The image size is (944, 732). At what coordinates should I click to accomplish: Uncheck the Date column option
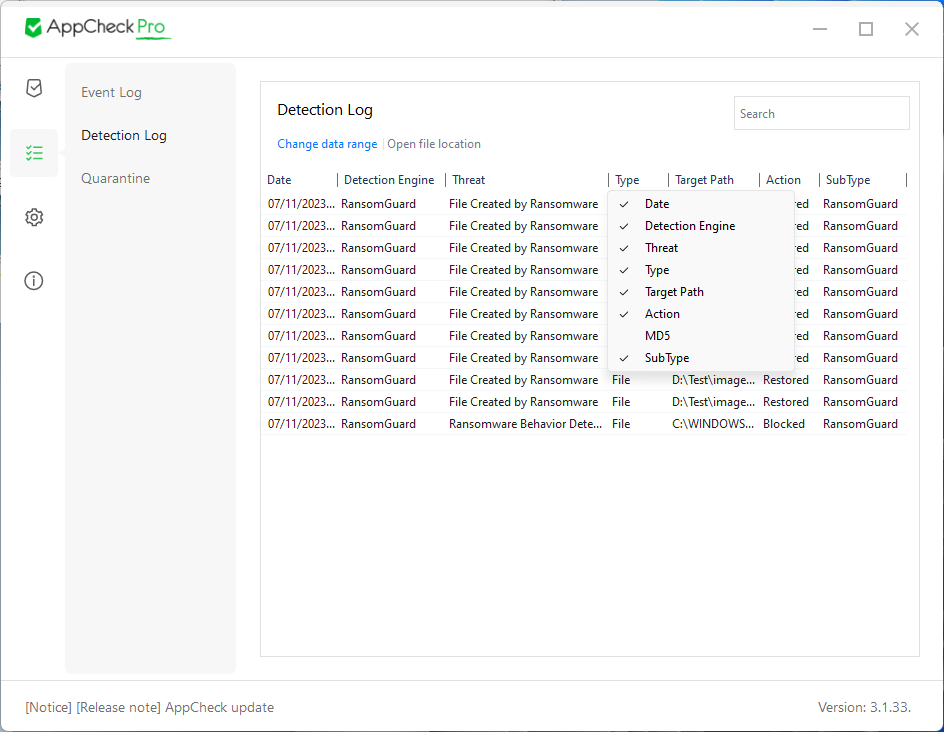pos(657,204)
